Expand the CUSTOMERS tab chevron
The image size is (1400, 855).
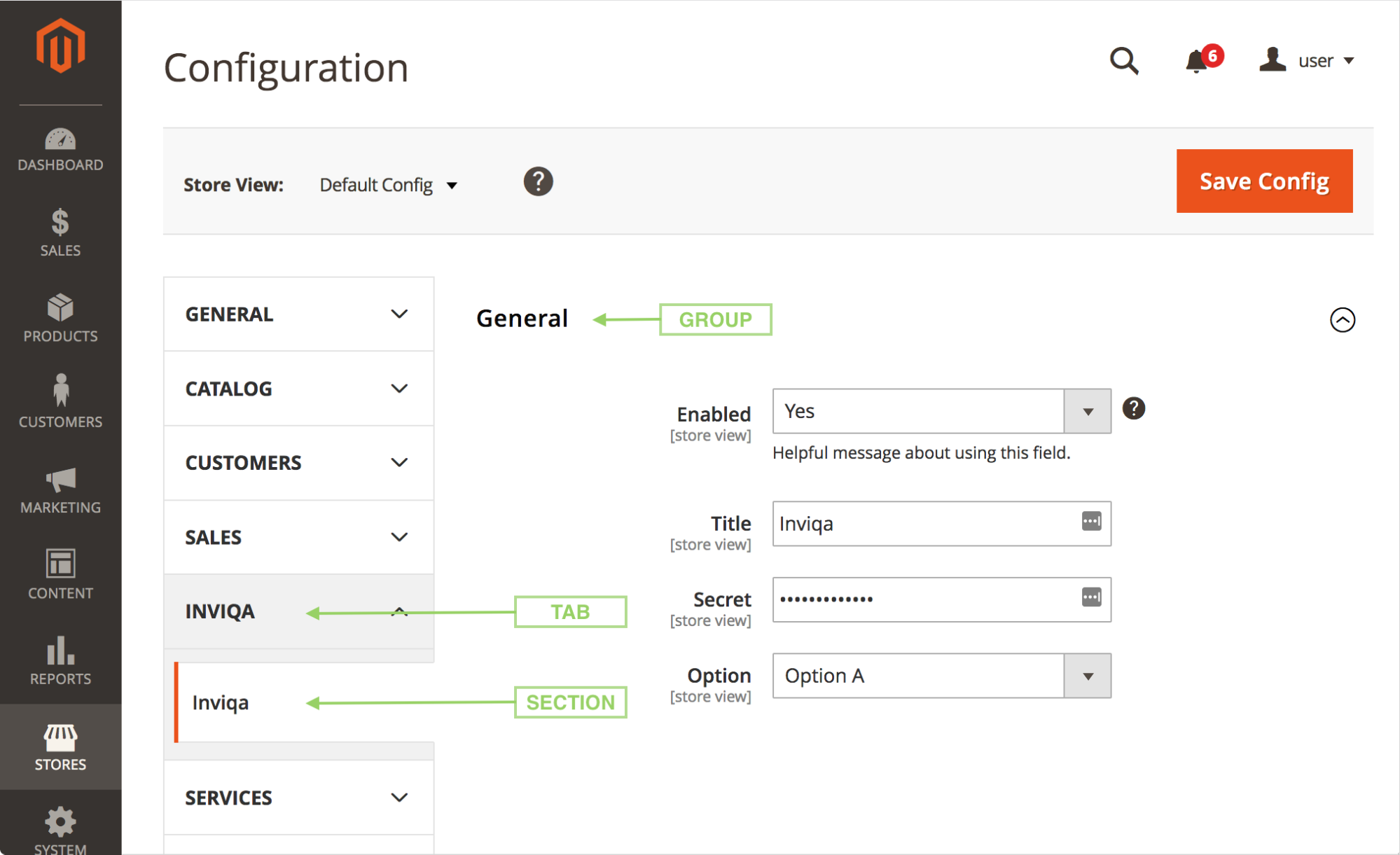(x=399, y=463)
